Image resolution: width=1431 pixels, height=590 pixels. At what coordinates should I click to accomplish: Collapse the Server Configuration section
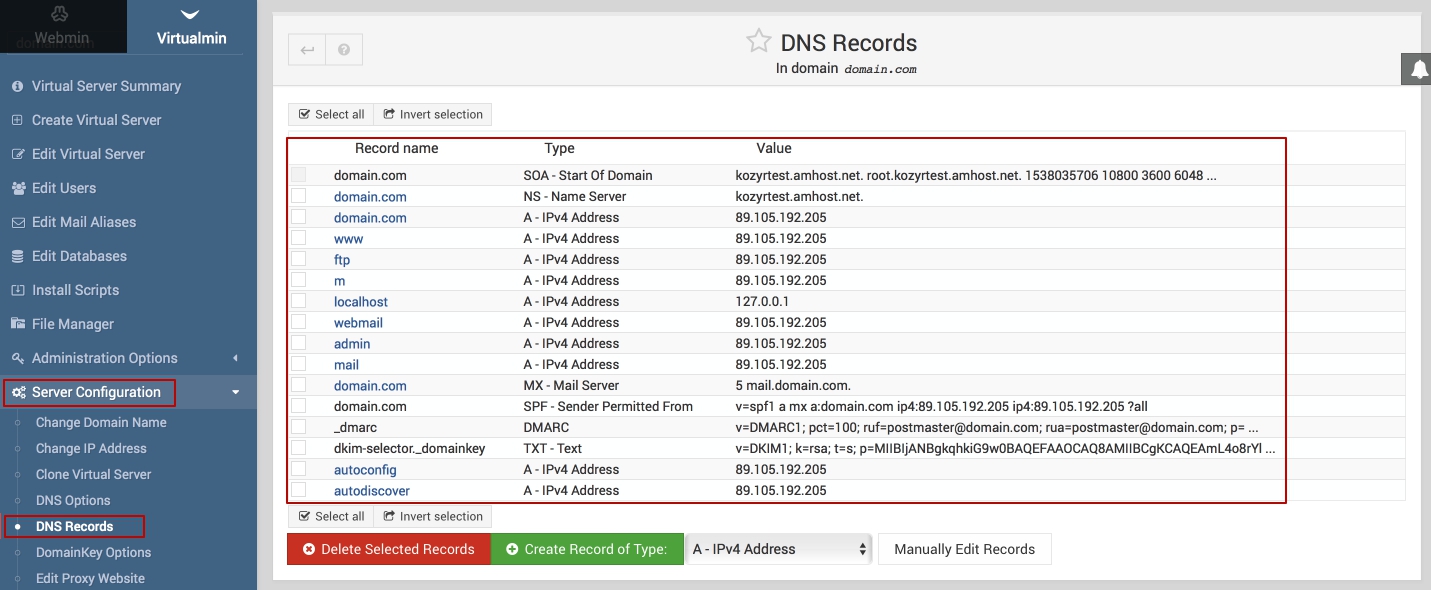pos(235,392)
